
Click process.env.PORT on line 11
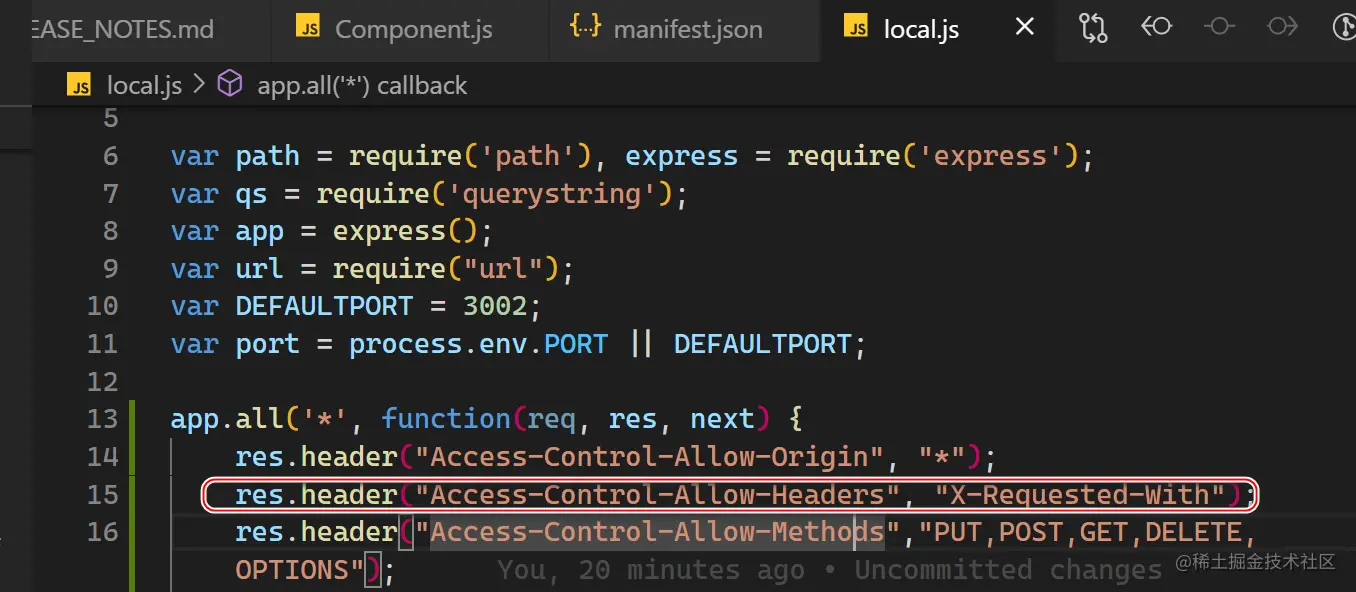[478, 344]
